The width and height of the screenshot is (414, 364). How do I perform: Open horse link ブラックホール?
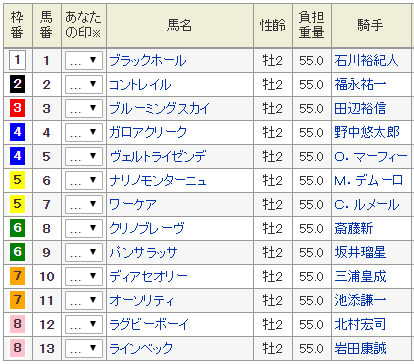pyautogui.click(x=148, y=61)
